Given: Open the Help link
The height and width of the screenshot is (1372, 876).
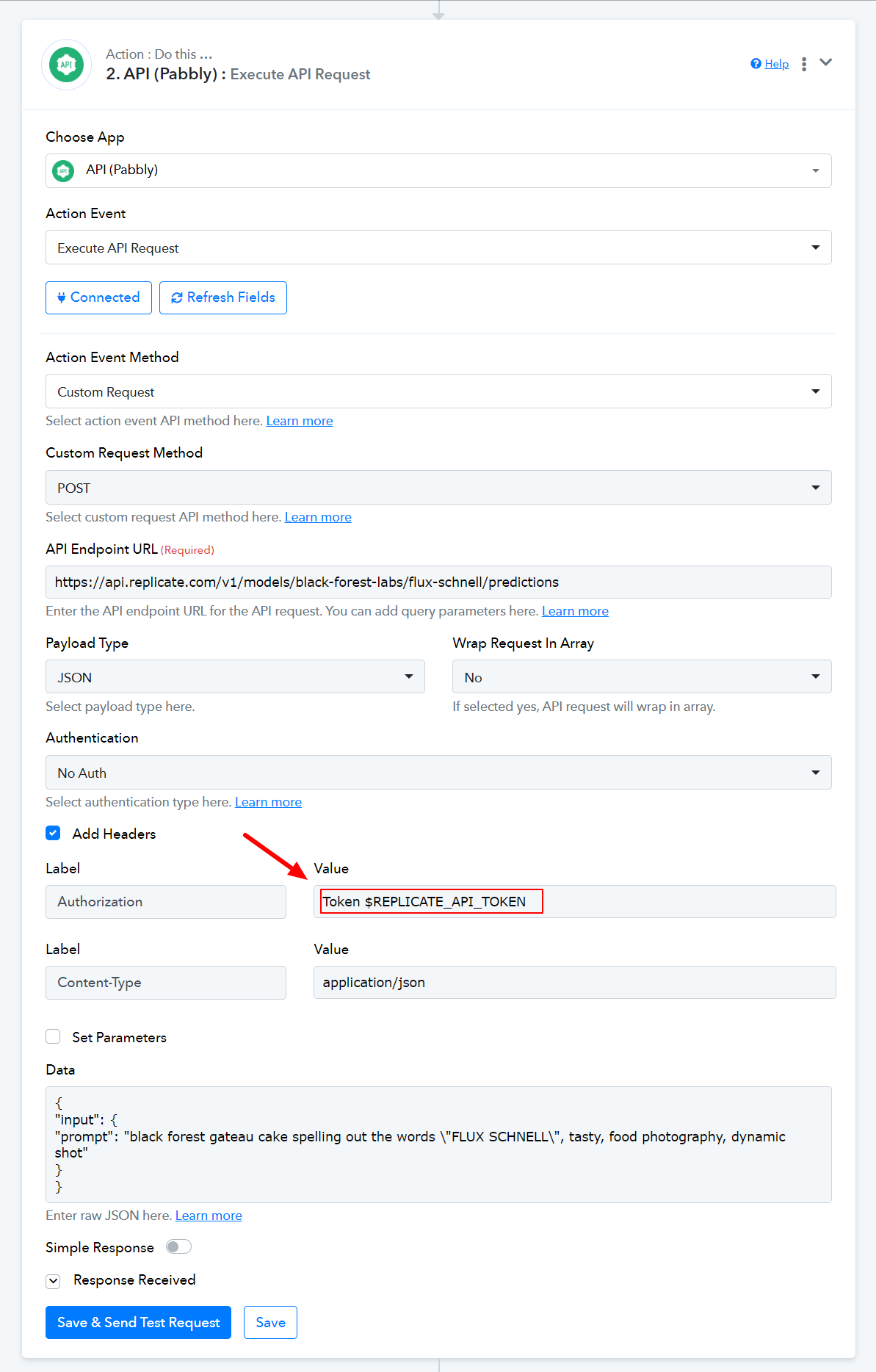Looking at the screenshot, I should 776,64.
